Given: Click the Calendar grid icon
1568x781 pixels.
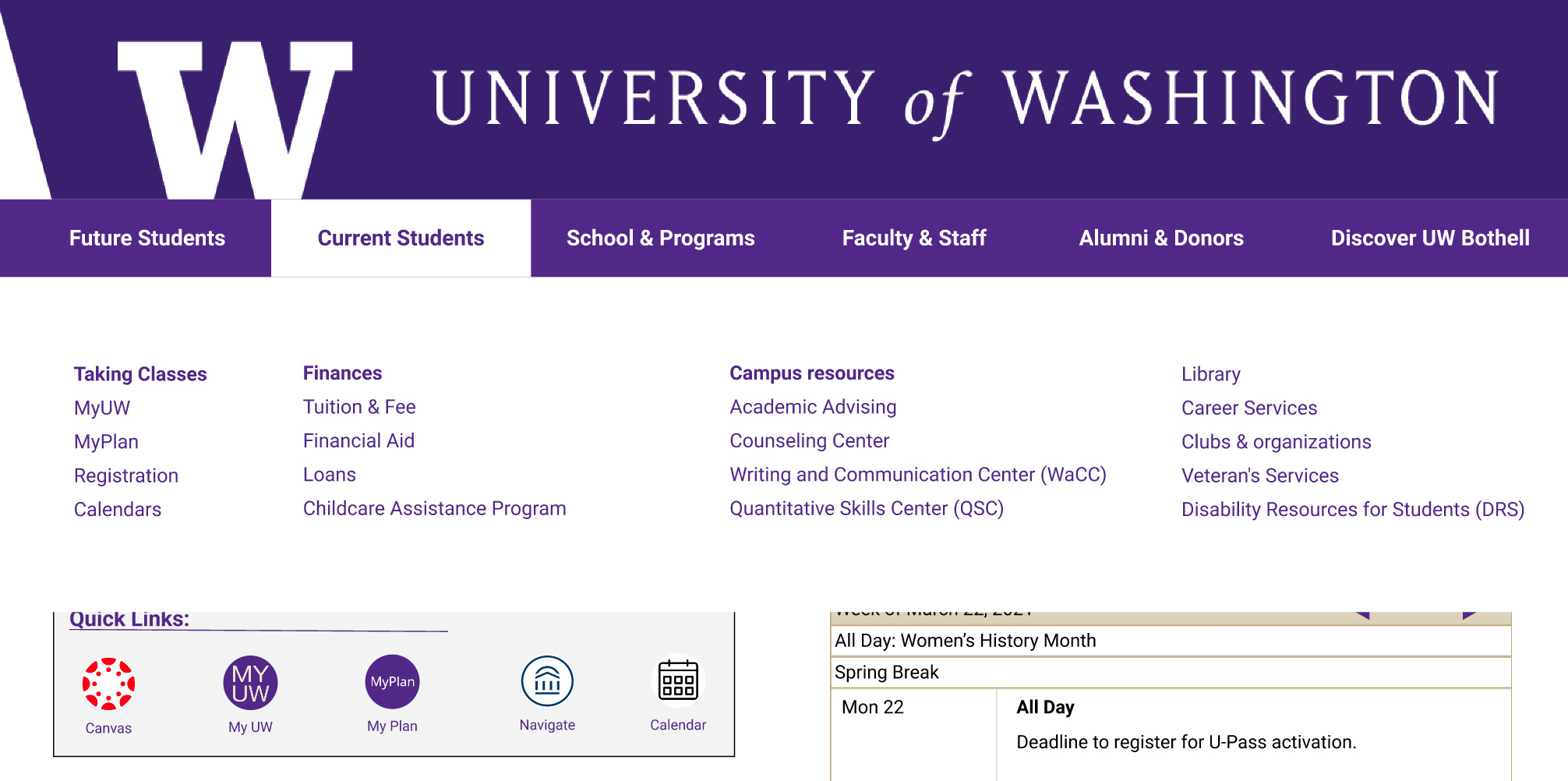Looking at the screenshot, I should coord(678,681).
